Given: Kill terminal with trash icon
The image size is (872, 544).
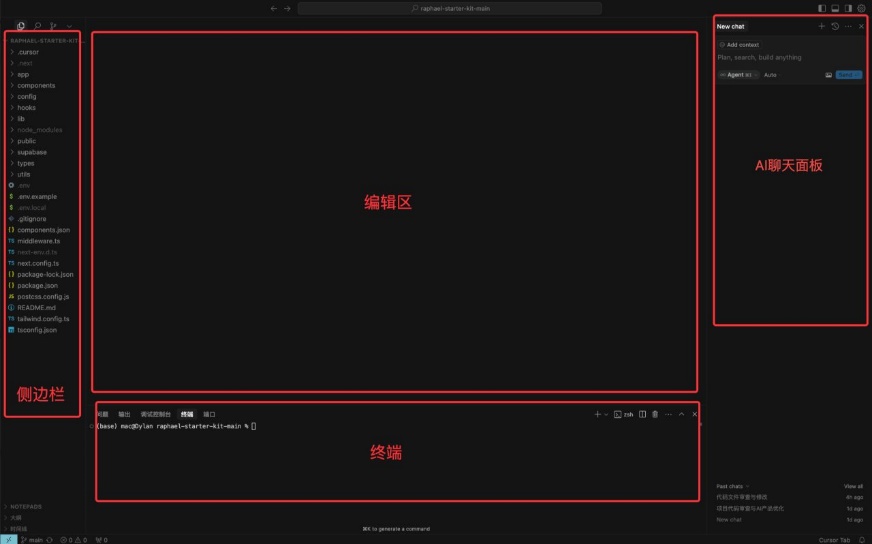Looking at the screenshot, I should [x=655, y=414].
